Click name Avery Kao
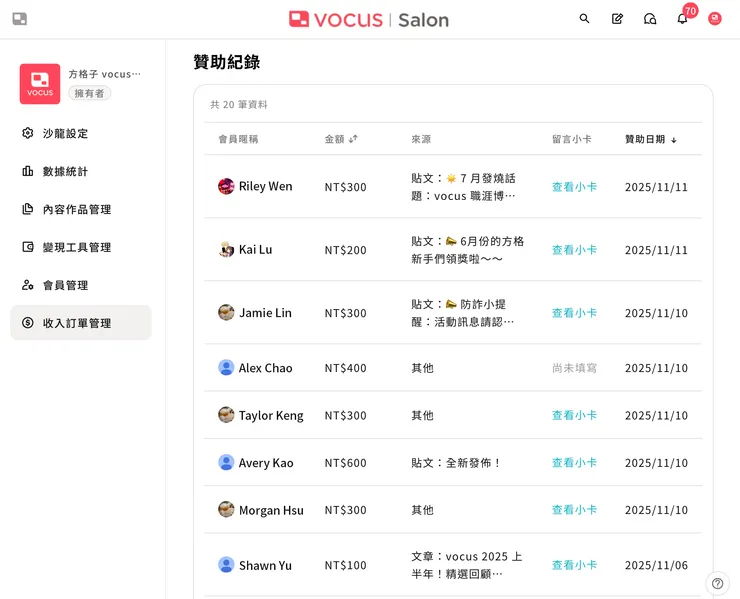 tap(266, 463)
